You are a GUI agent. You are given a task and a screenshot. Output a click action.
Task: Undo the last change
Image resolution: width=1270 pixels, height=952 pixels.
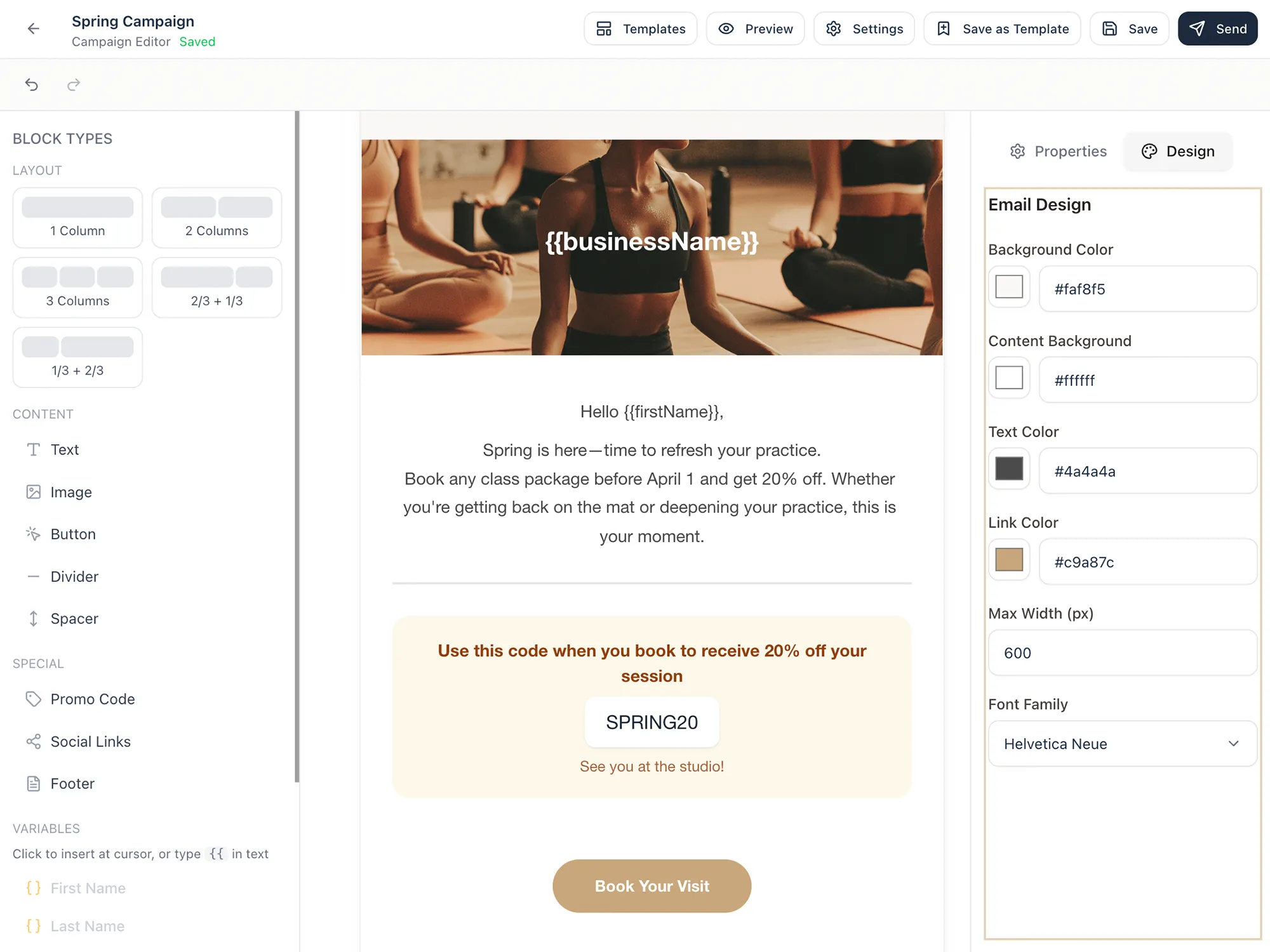point(32,84)
